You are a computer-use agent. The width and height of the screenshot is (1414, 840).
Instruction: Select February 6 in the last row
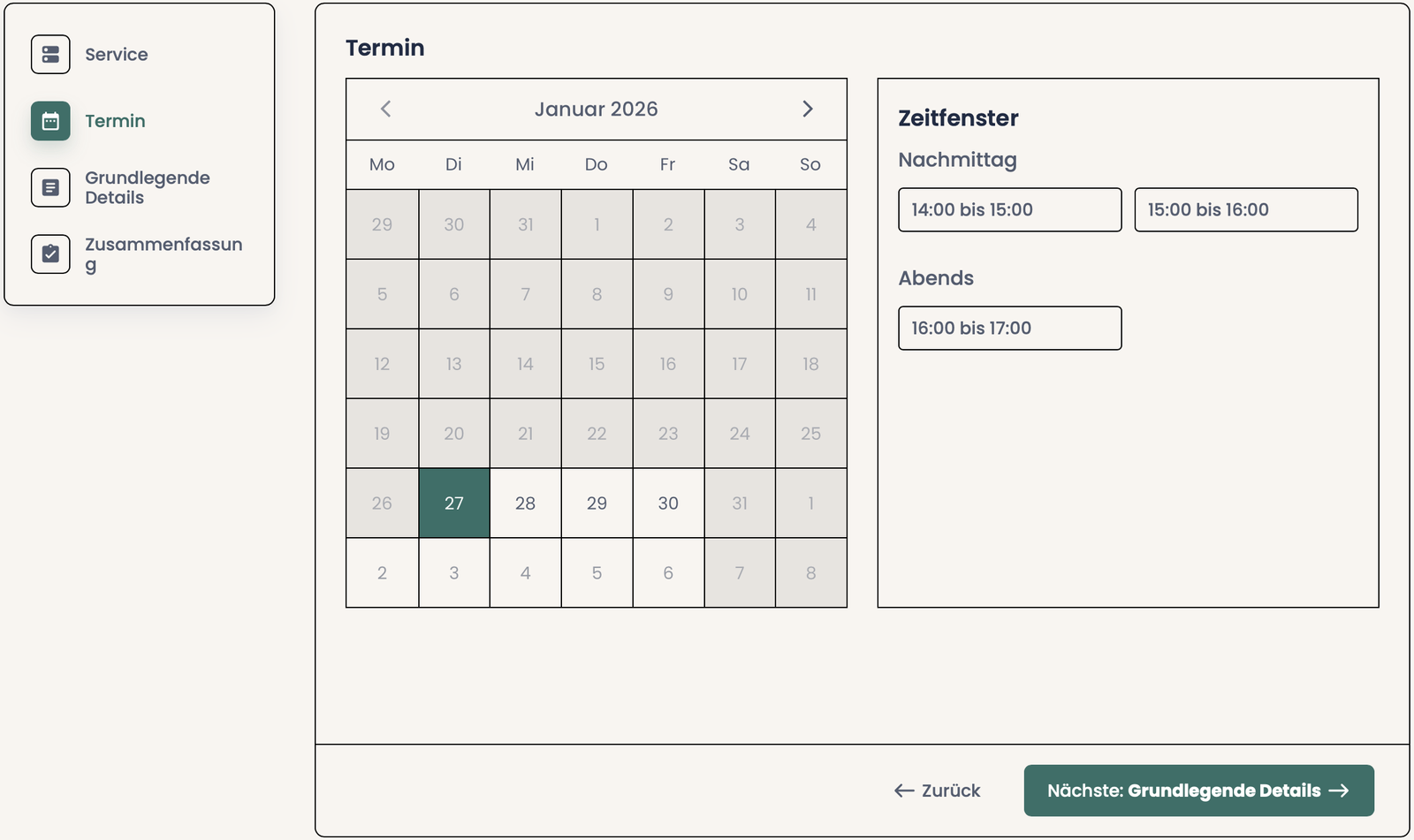point(668,573)
